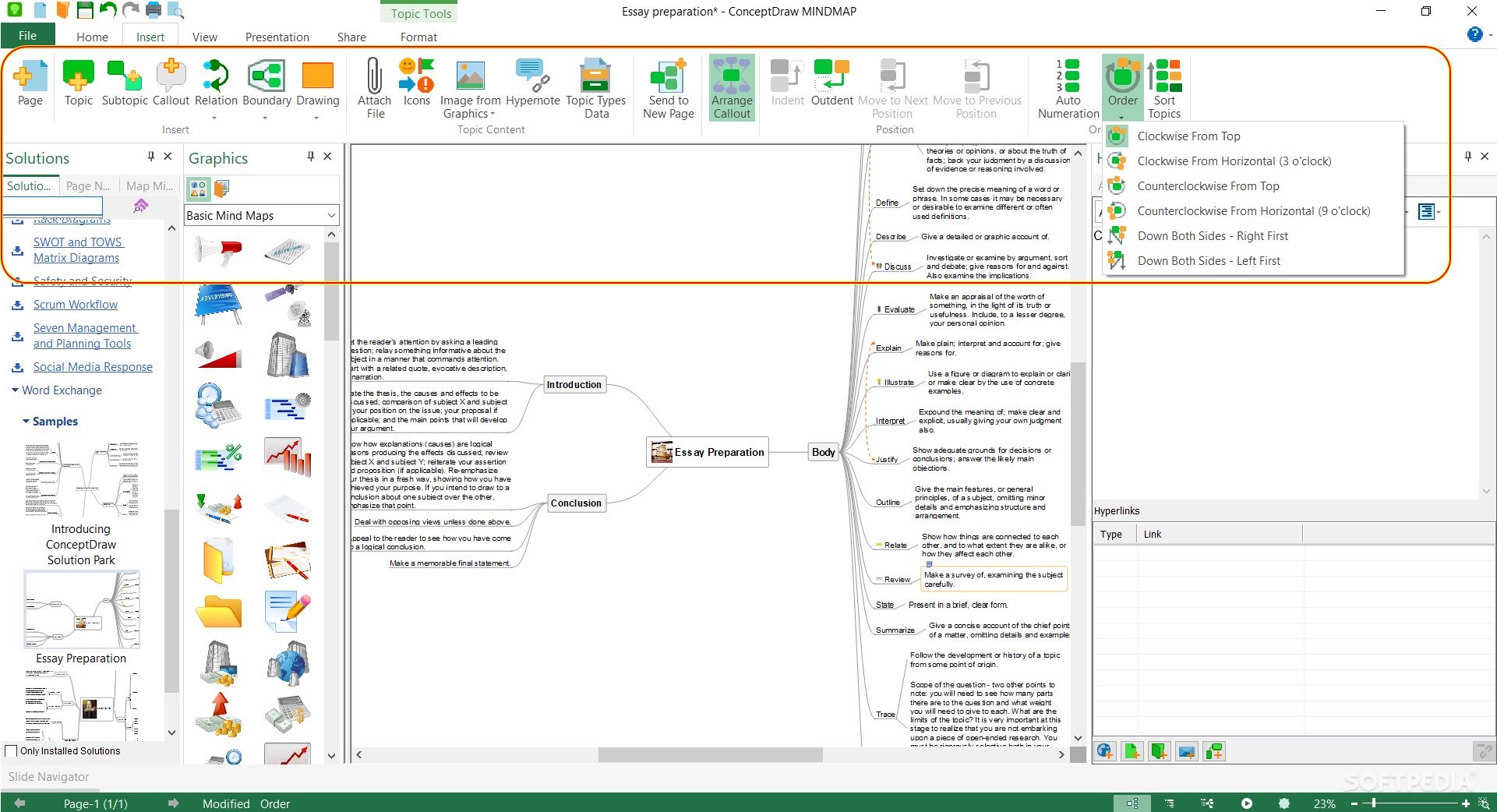Open the Format ribbon tab

click(x=418, y=37)
